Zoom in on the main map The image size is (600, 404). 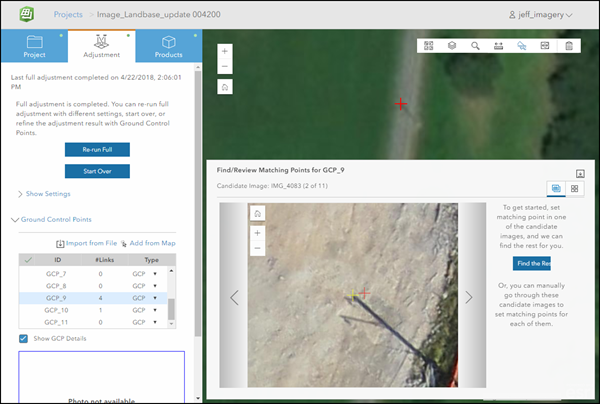224,51
